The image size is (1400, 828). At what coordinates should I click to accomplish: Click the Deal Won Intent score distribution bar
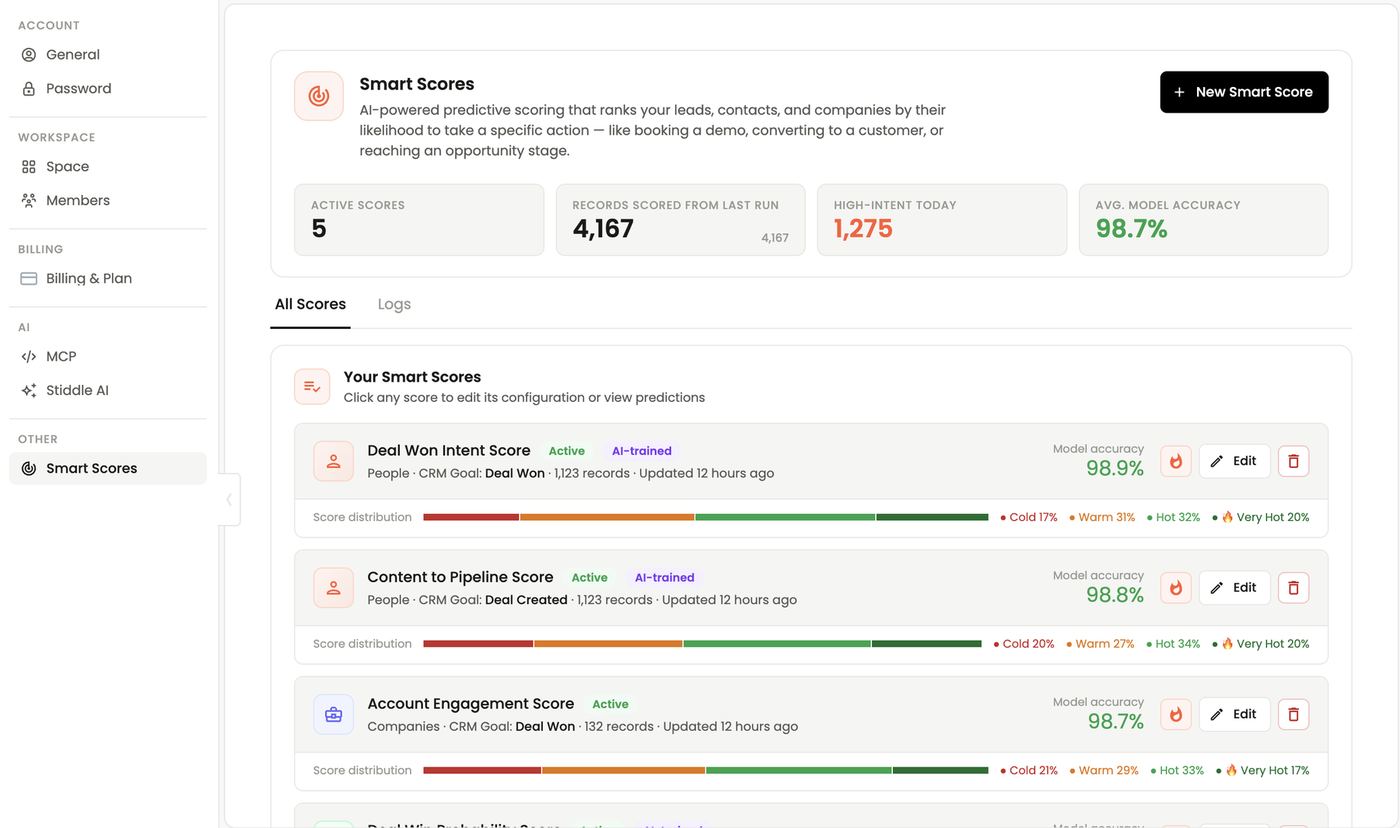(706, 517)
